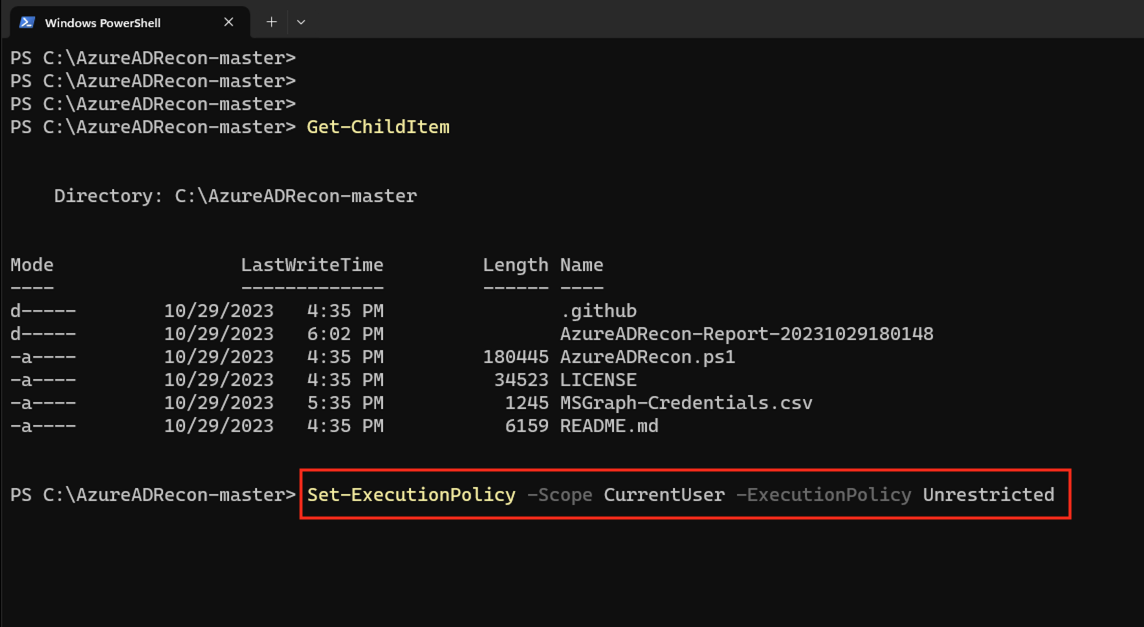Image resolution: width=1144 pixels, height=627 pixels.
Task: Click the MSGraph-Credentials.csv file name
Action: (686, 403)
